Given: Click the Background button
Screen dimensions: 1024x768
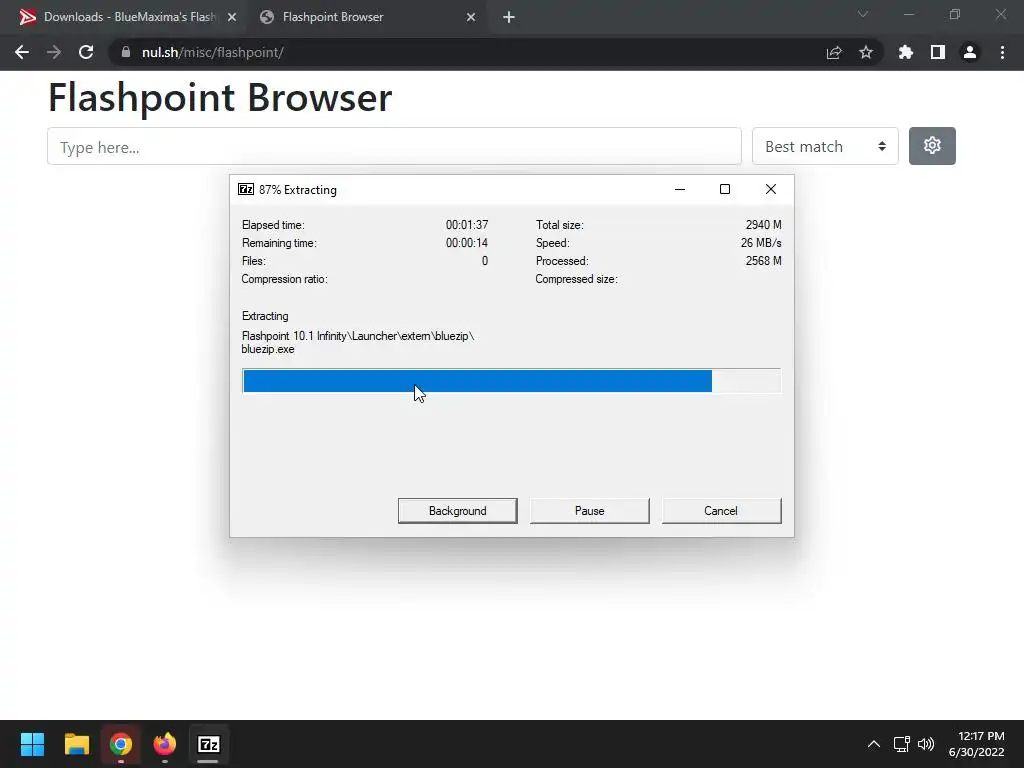Looking at the screenshot, I should coord(458,511).
